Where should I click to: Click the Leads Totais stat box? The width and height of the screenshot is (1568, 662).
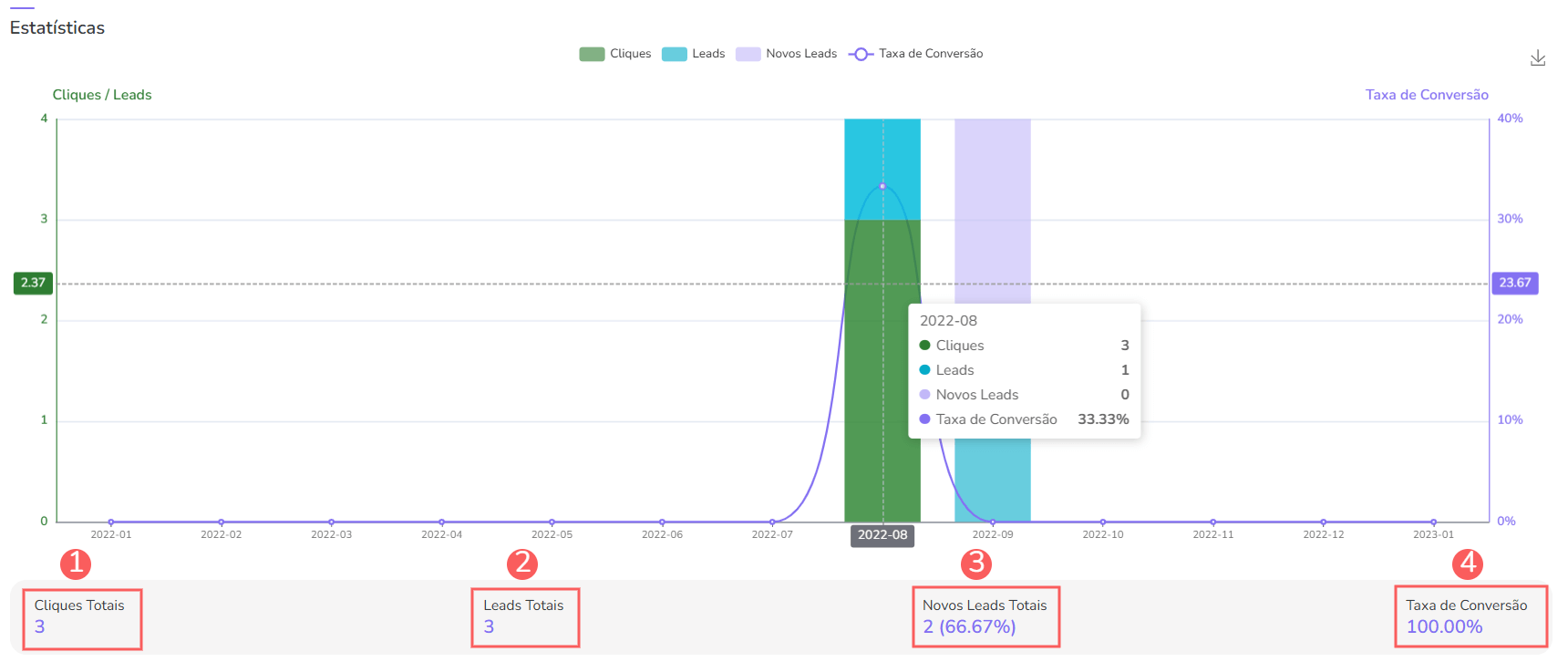pos(524,617)
